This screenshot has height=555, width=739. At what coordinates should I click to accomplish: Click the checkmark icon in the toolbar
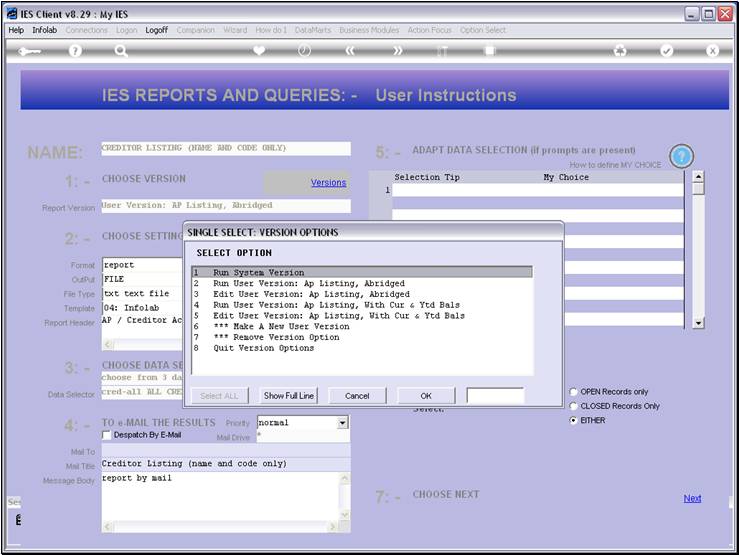click(666, 50)
